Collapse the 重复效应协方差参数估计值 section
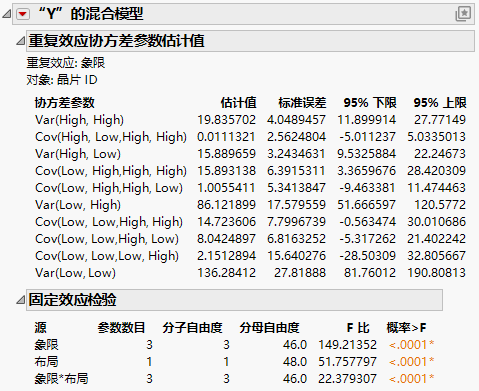The width and height of the screenshot is (479, 391). tap(21, 41)
